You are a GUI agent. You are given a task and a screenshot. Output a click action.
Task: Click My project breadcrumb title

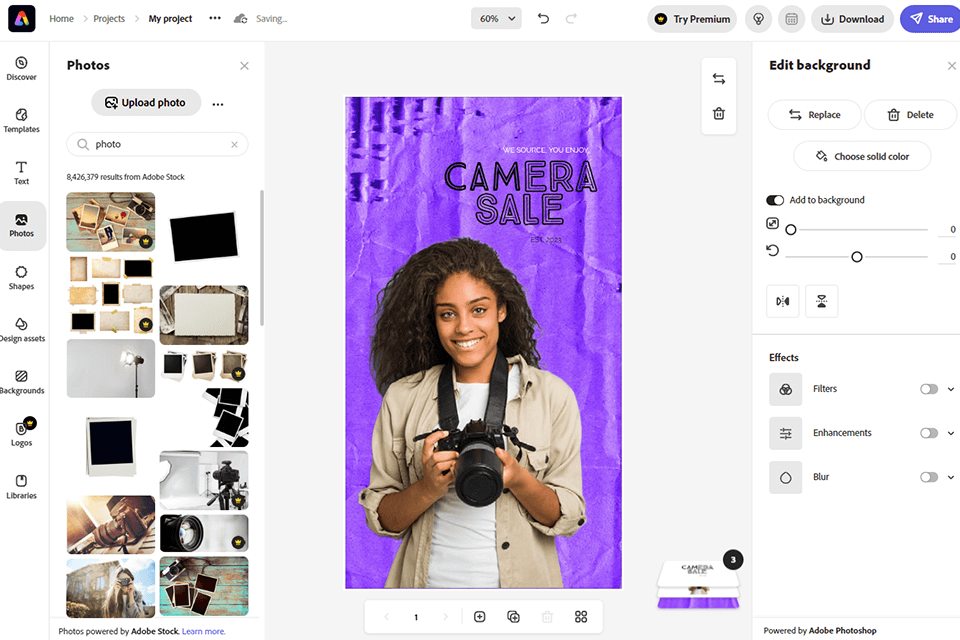170,19
